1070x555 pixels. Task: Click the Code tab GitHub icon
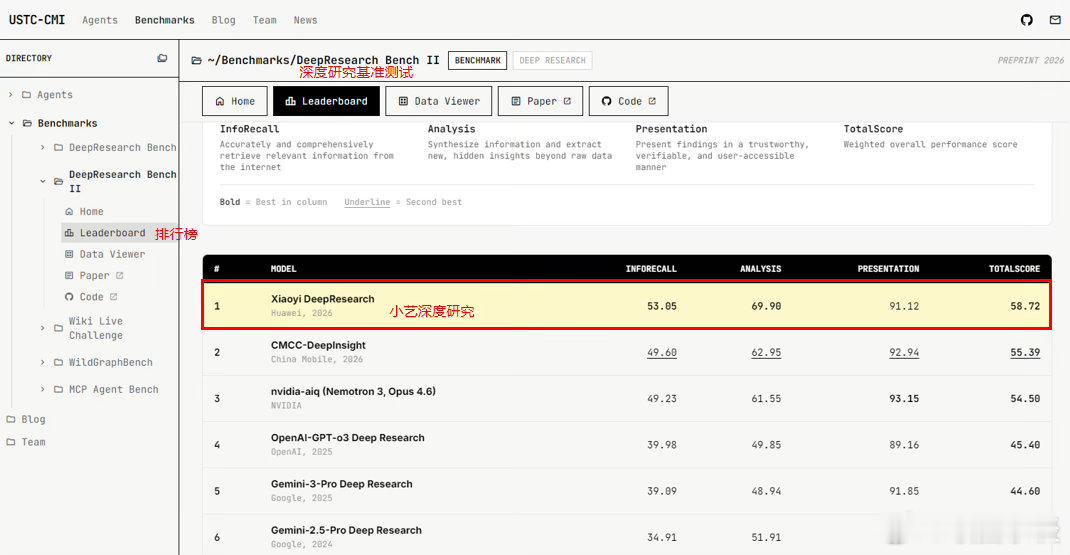[x=606, y=101]
